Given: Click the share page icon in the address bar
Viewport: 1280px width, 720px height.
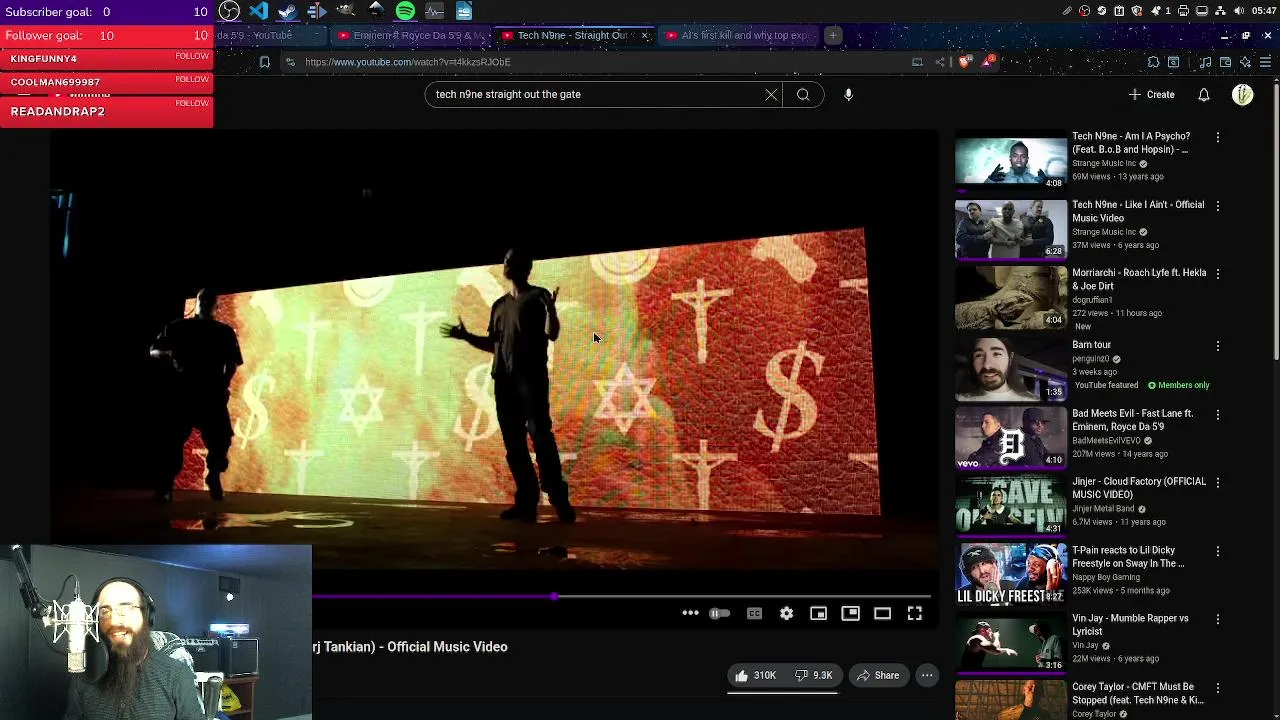Looking at the screenshot, I should (x=940, y=62).
